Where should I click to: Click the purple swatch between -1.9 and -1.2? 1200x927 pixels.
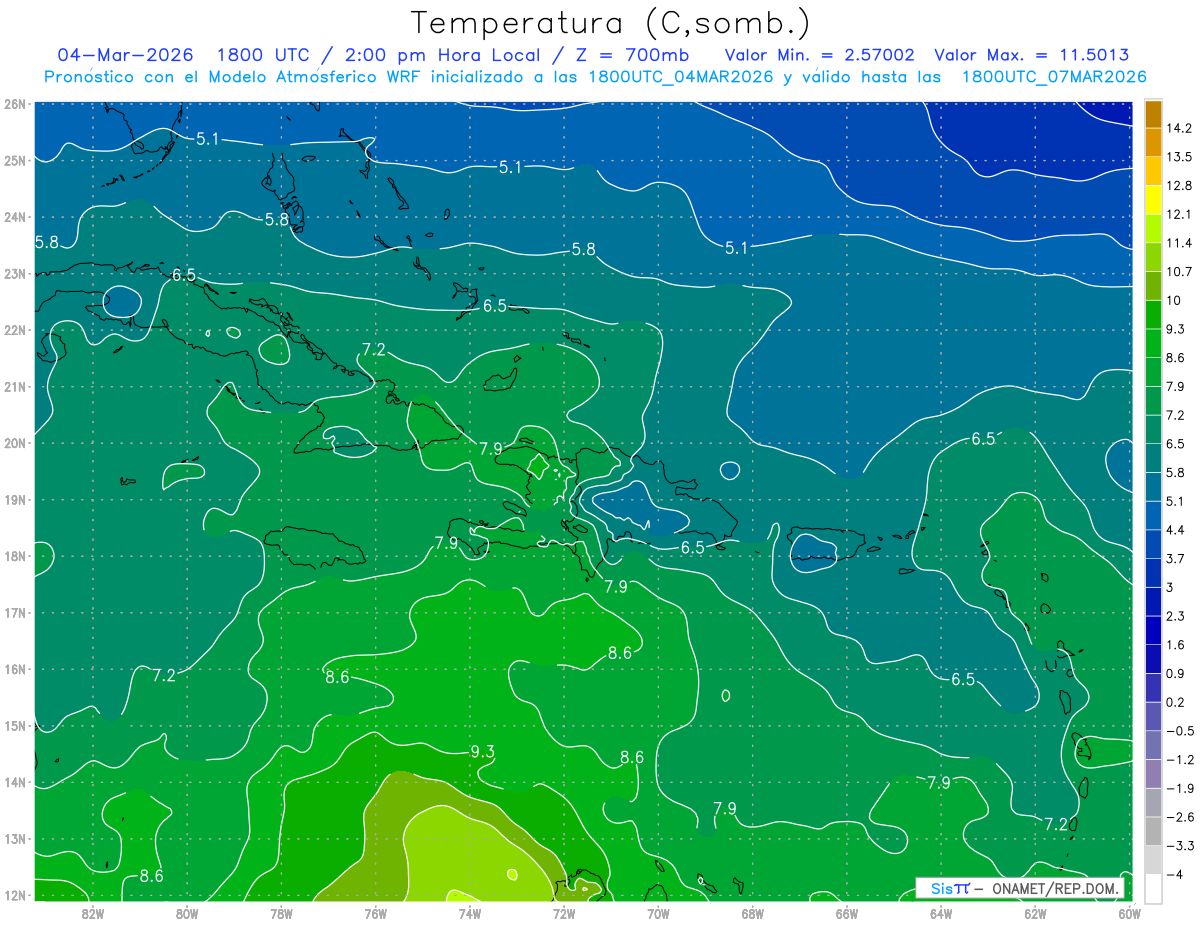tap(1153, 773)
